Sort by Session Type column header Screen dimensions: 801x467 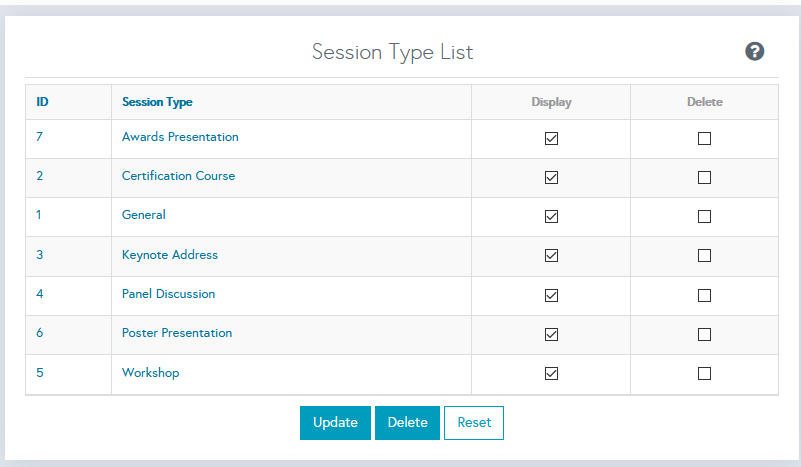[157, 102]
